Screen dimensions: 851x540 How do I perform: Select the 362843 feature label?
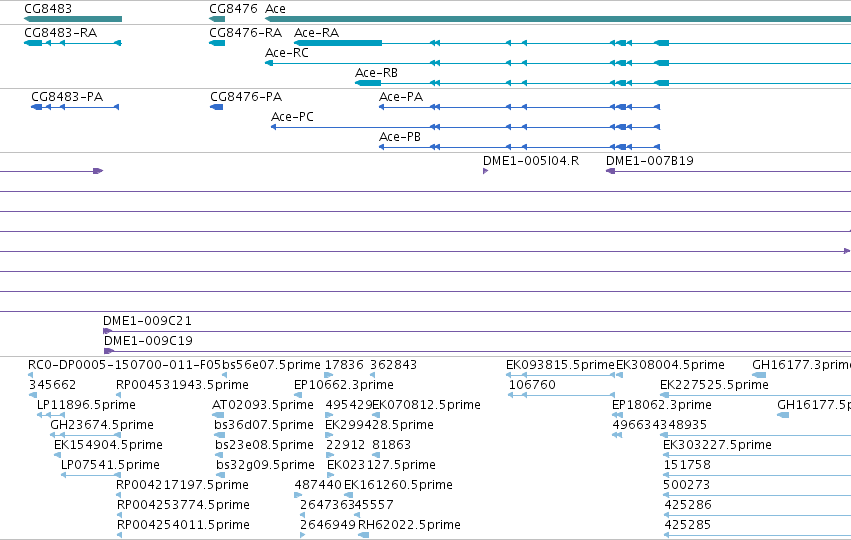pyautogui.click(x=393, y=365)
